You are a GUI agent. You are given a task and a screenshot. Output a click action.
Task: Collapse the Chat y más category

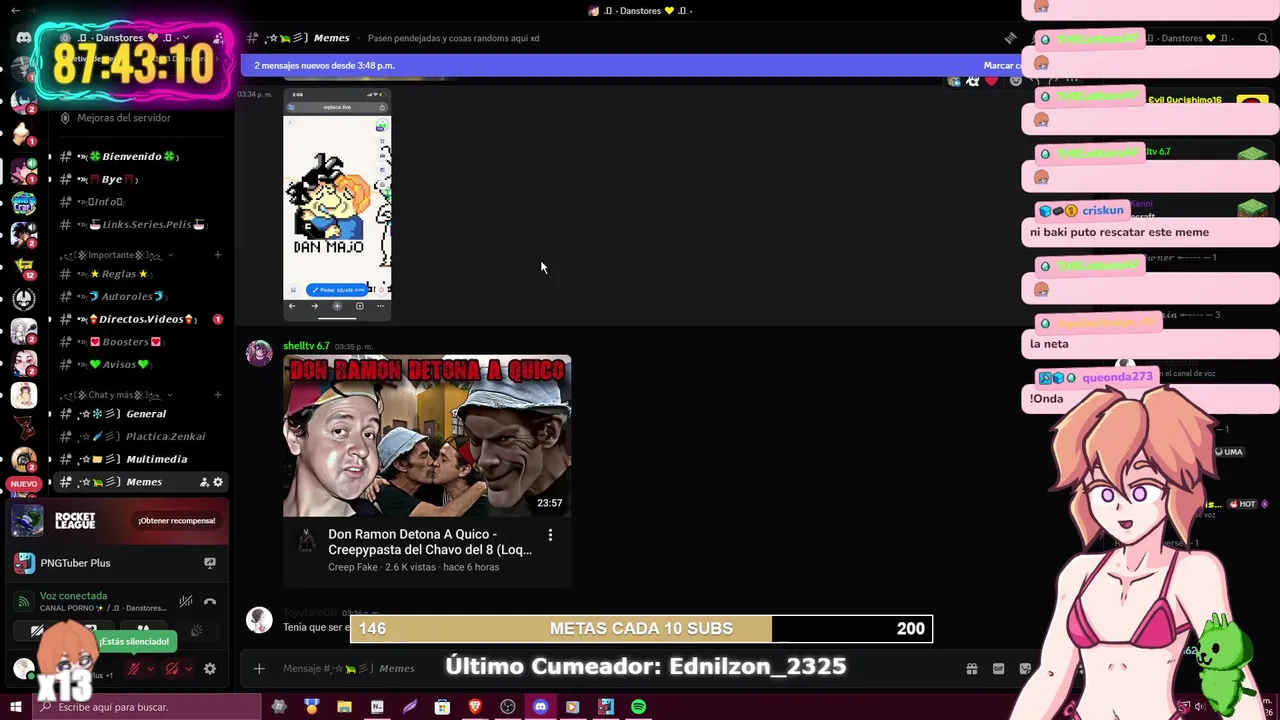tap(116, 395)
